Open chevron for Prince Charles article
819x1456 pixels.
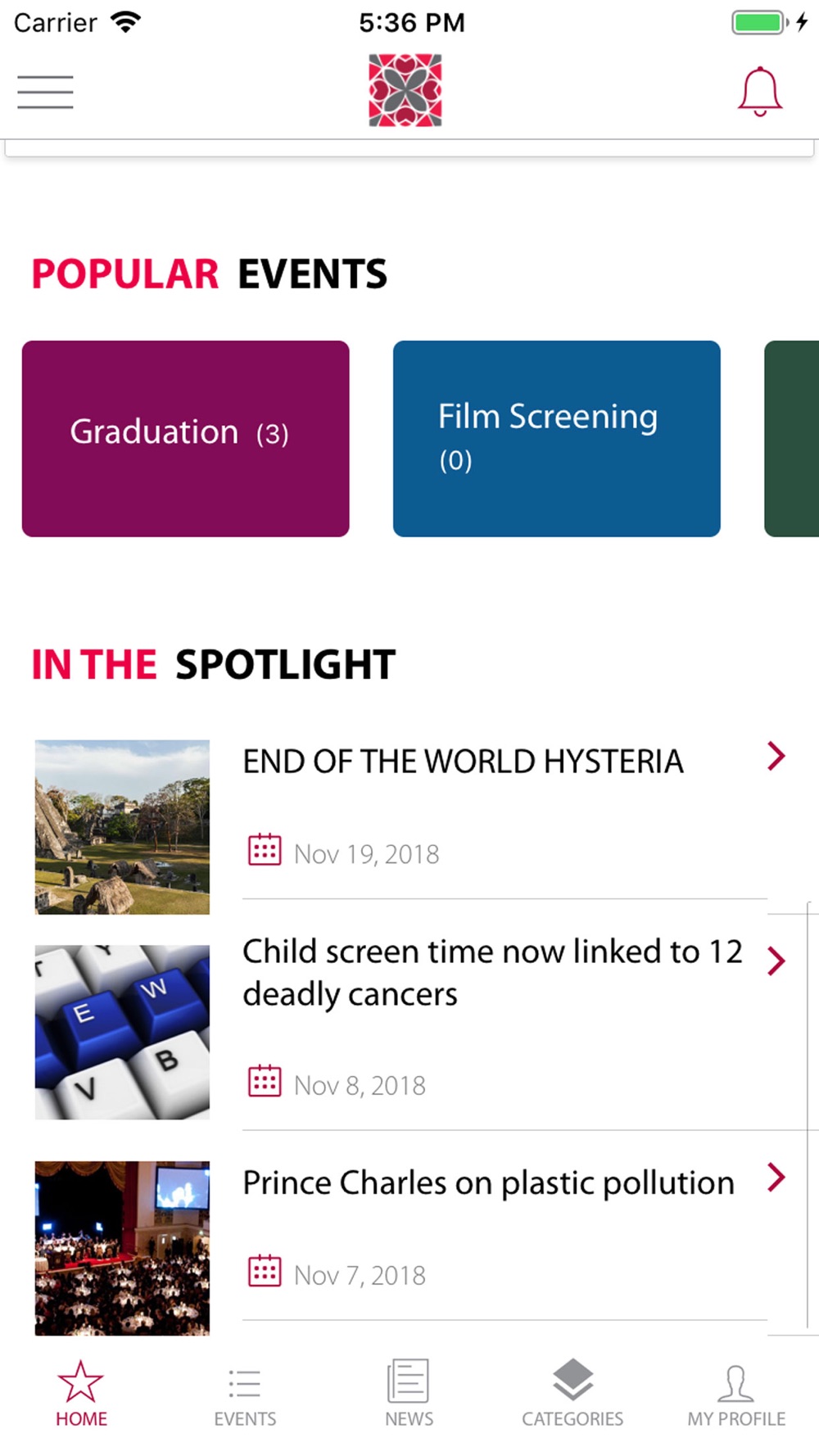[x=776, y=1177]
